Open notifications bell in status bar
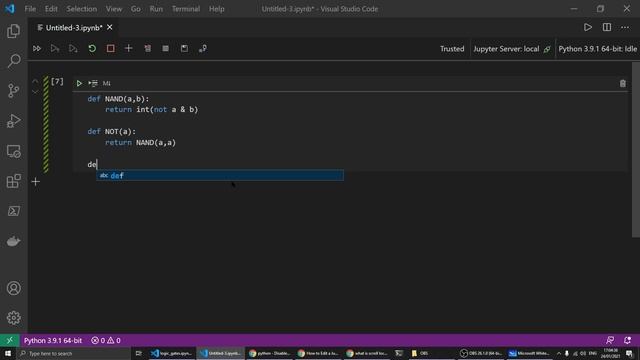Screen dimensions: 640x360 pyautogui.click(x=627, y=340)
